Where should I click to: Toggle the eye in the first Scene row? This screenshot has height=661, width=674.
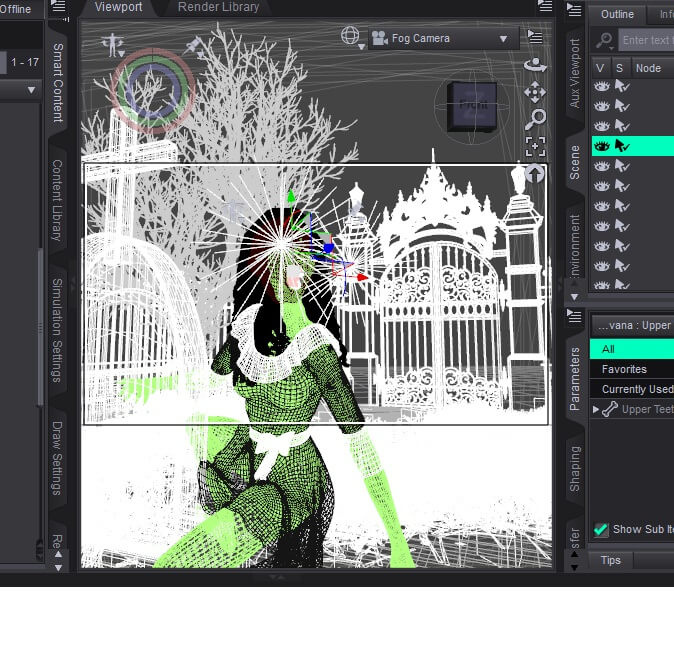tap(601, 86)
